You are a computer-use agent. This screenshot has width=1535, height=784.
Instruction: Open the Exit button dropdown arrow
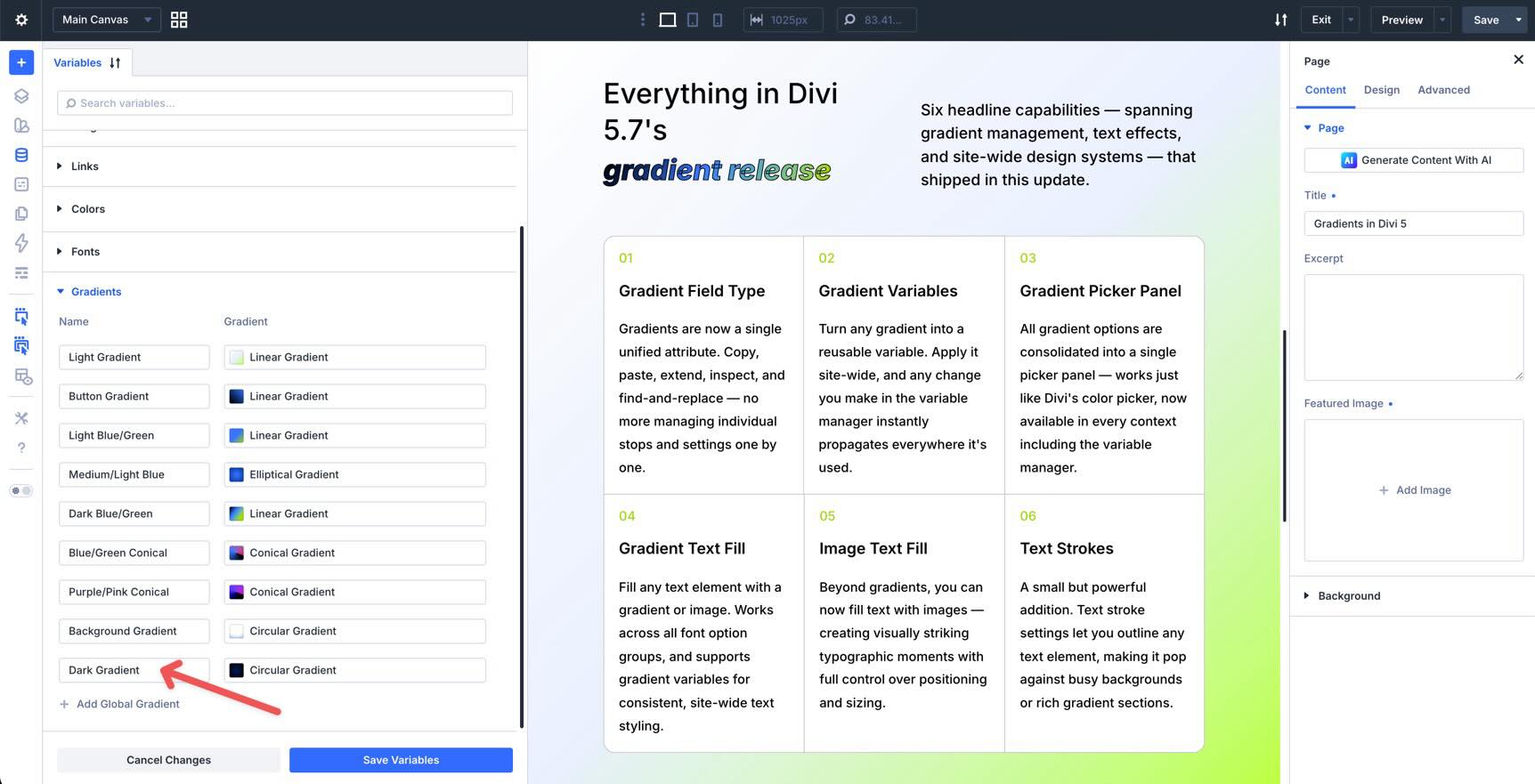(x=1351, y=20)
